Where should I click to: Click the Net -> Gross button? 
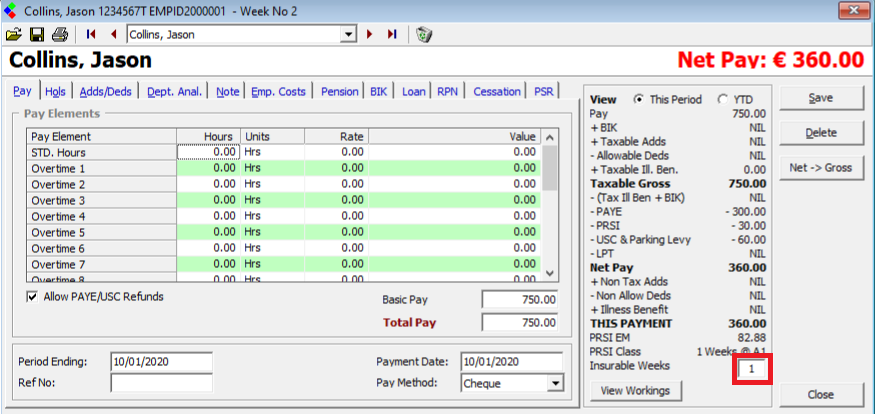click(x=820, y=168)
